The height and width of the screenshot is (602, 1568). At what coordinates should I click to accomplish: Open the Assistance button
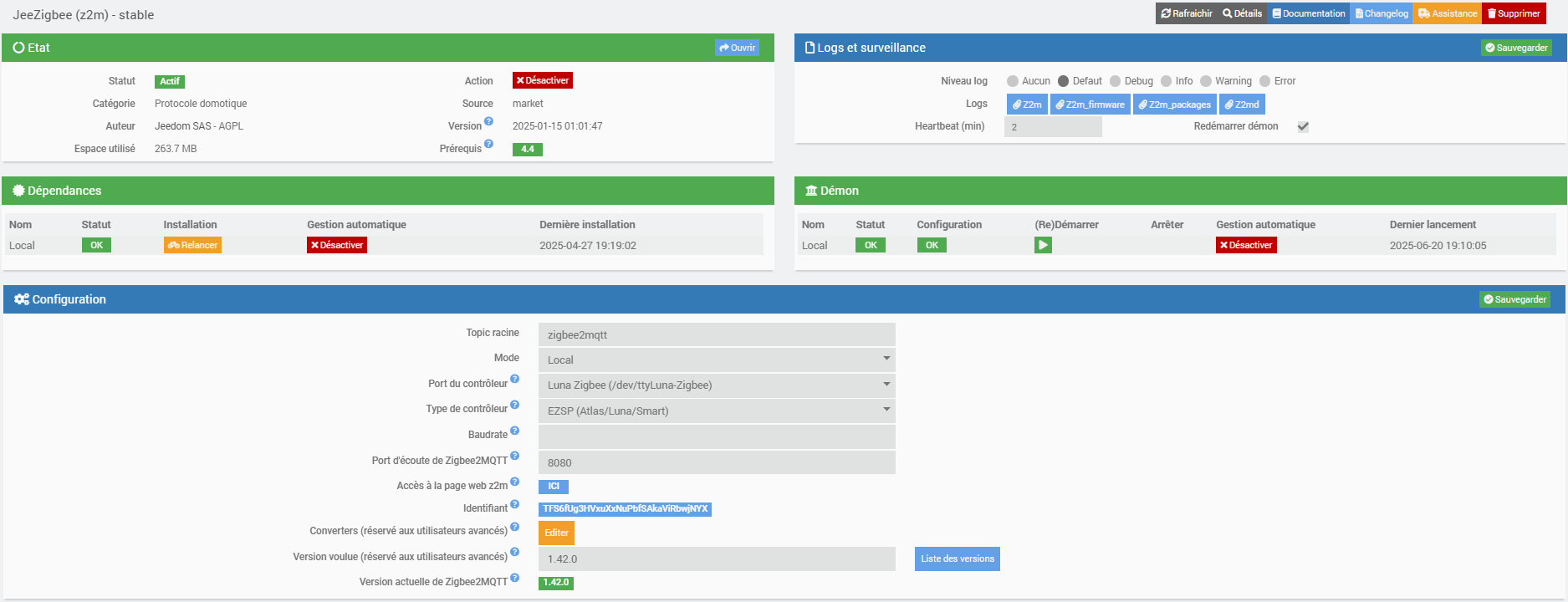[x=1448, y=13]
